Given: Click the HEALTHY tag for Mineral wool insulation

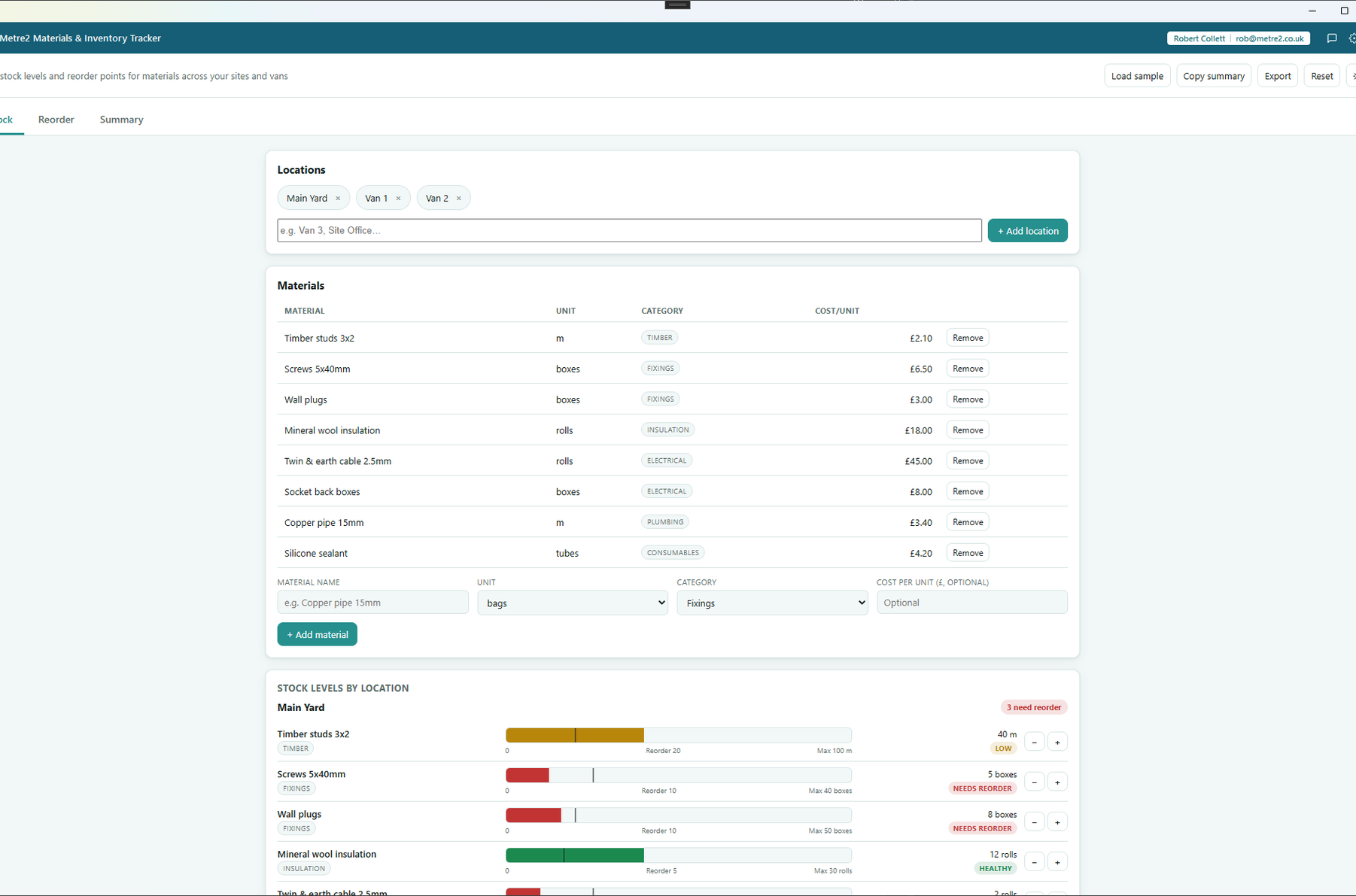Looking at the screenshot, I should (995, 868).
